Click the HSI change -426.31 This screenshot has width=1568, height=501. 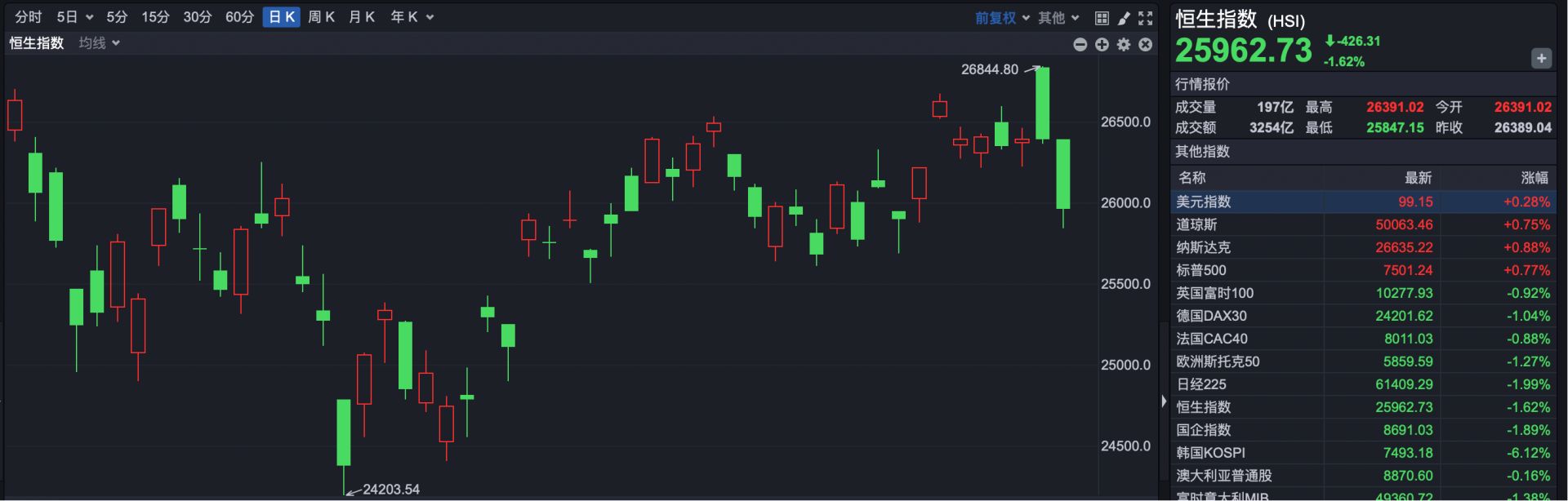tap(1359, 41)
